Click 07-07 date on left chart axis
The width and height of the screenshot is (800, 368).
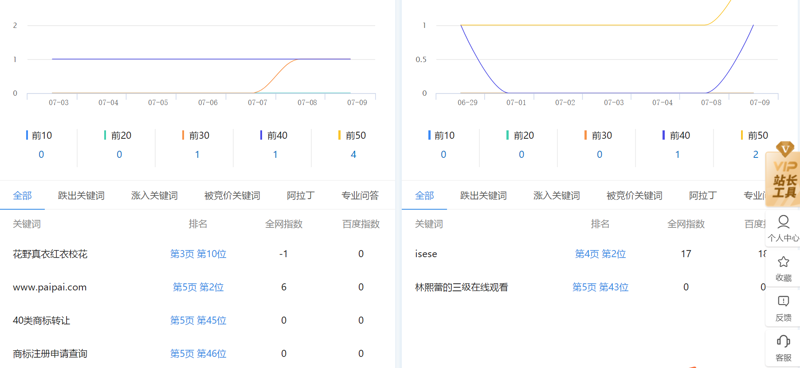(x=257, y=103)
